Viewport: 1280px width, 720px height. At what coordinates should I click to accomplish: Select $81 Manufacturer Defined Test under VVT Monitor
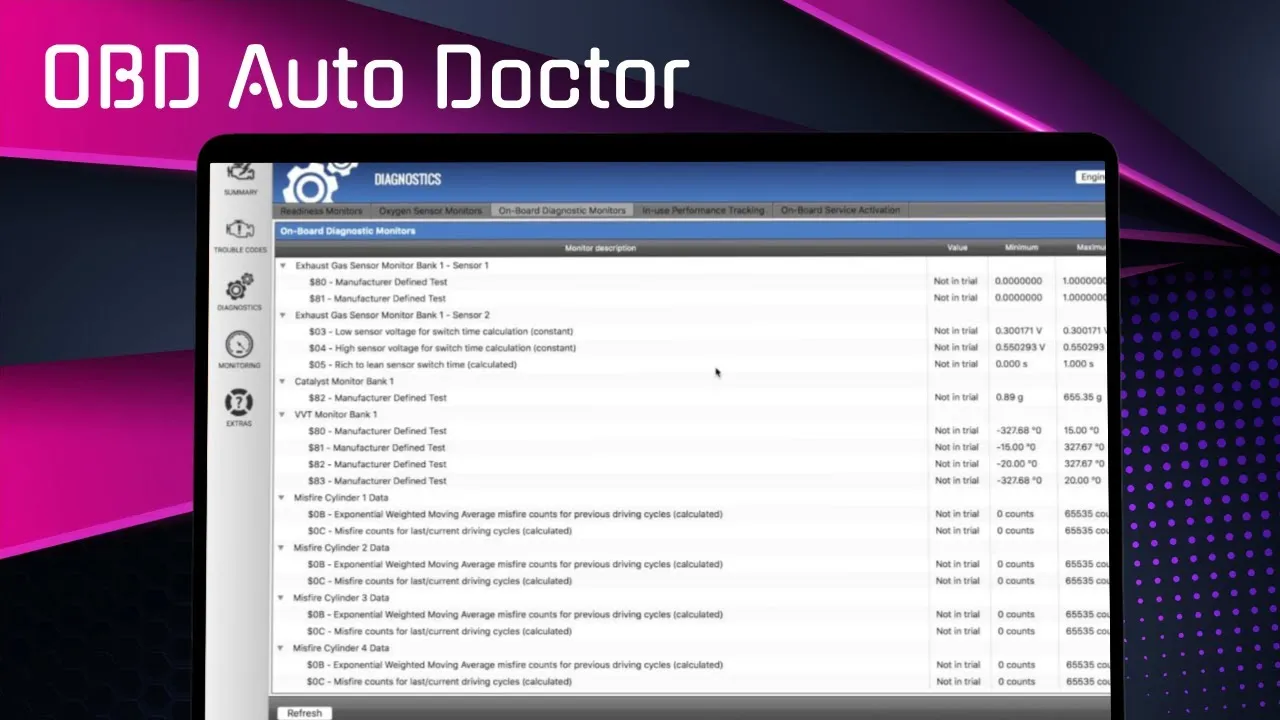point(690,448)
